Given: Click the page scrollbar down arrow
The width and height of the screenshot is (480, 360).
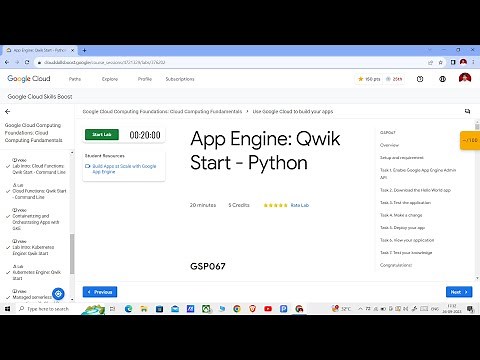Looking at the screenshot, I should [x=477, y=278].
